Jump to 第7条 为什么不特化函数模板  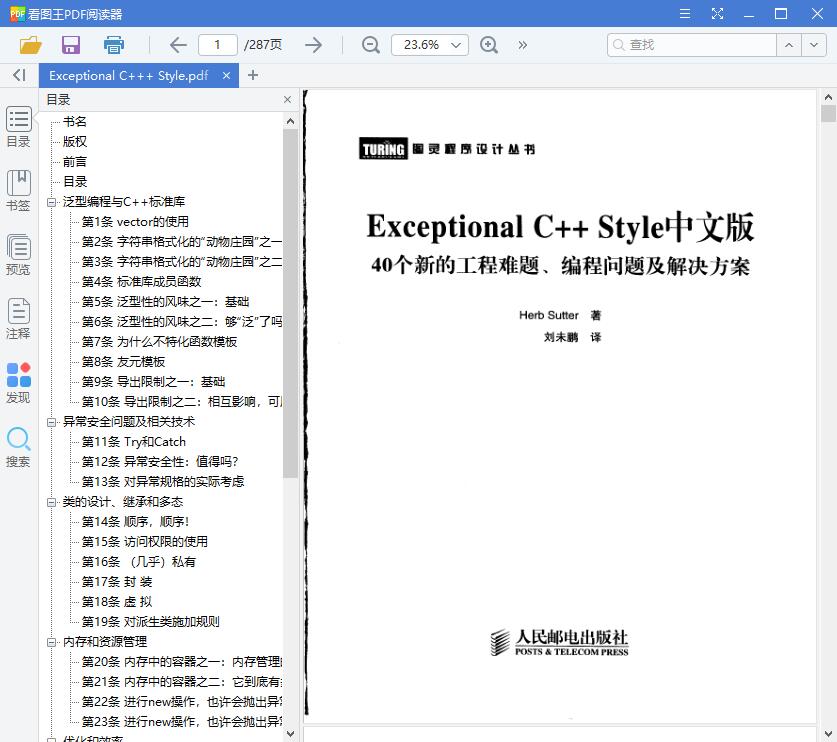pos(159,342)
